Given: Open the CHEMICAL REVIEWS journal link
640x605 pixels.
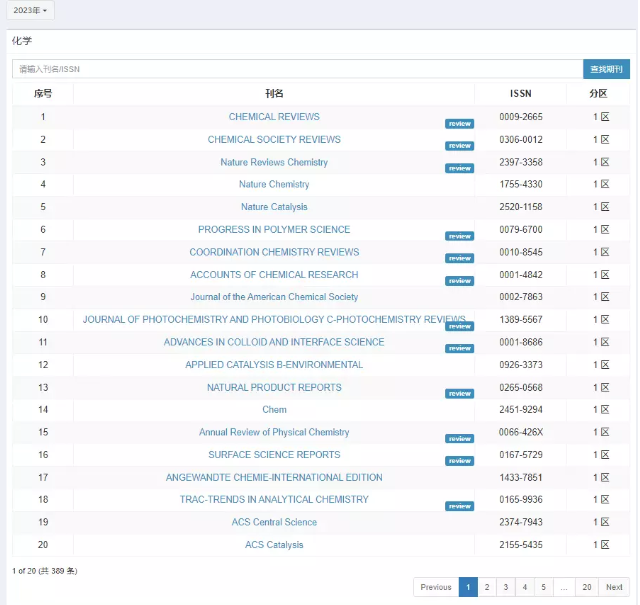Looking at the screenshot, I should click(274, 117).
